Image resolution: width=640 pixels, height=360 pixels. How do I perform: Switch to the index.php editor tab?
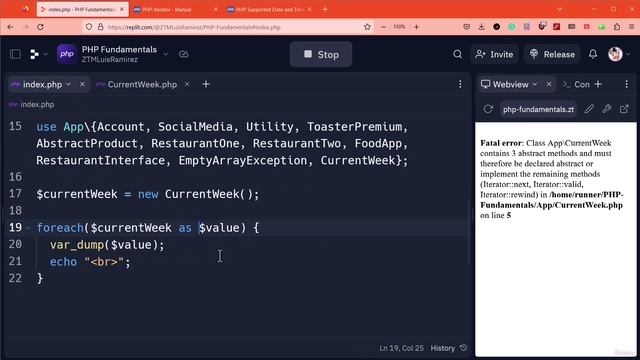pos(42,84)
